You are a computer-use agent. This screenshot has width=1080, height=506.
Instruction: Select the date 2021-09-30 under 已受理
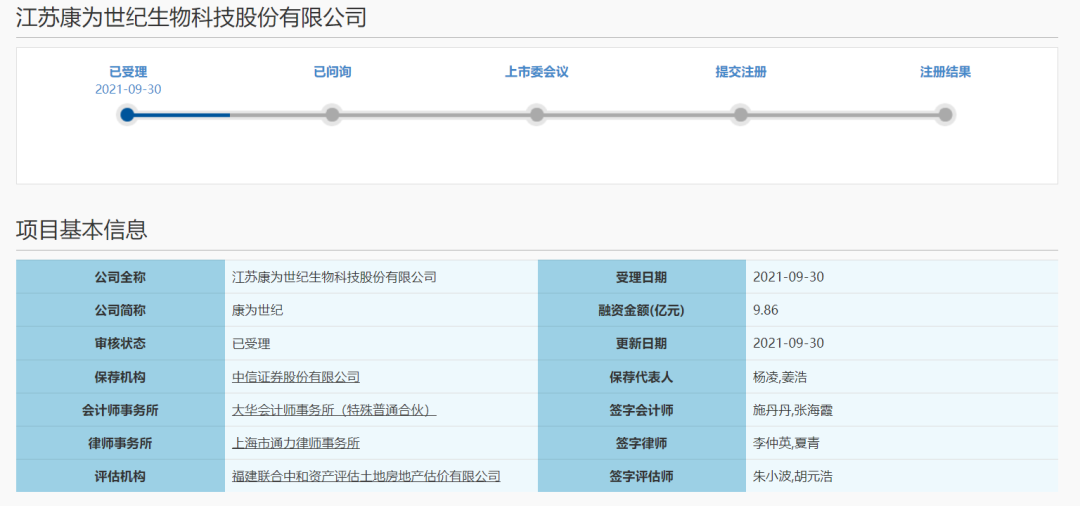pos(128,89)
